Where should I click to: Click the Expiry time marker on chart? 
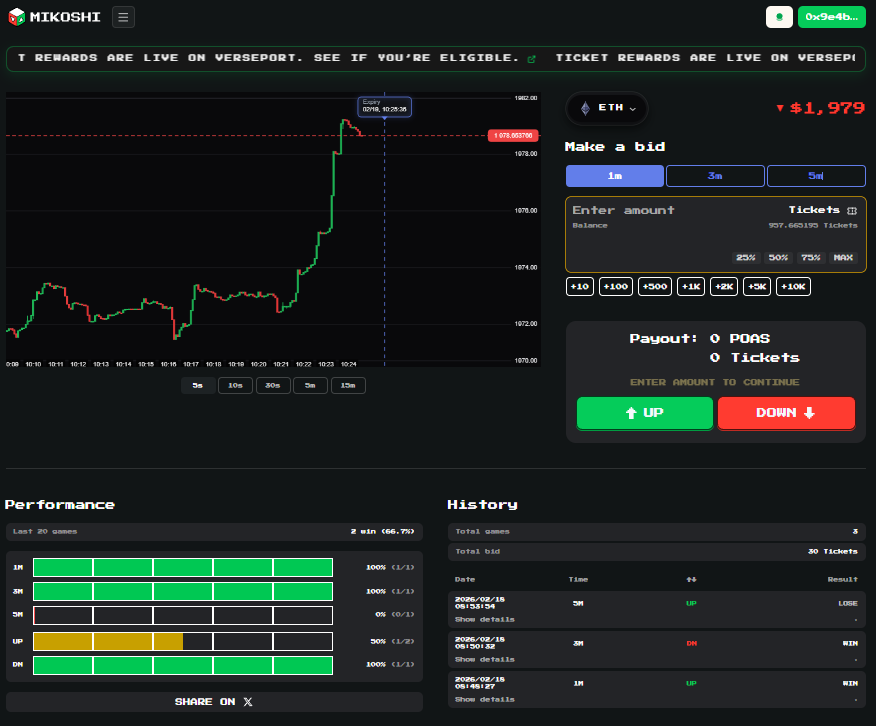tap(384, 106)
